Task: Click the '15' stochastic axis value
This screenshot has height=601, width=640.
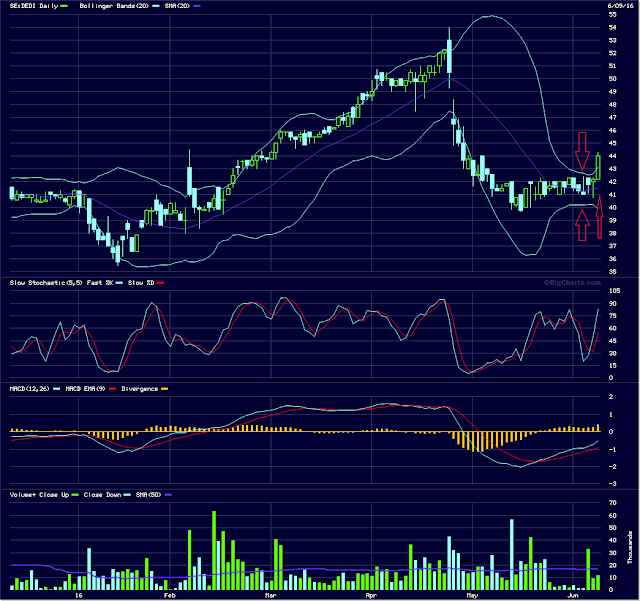Action: (x=612, y=366)
